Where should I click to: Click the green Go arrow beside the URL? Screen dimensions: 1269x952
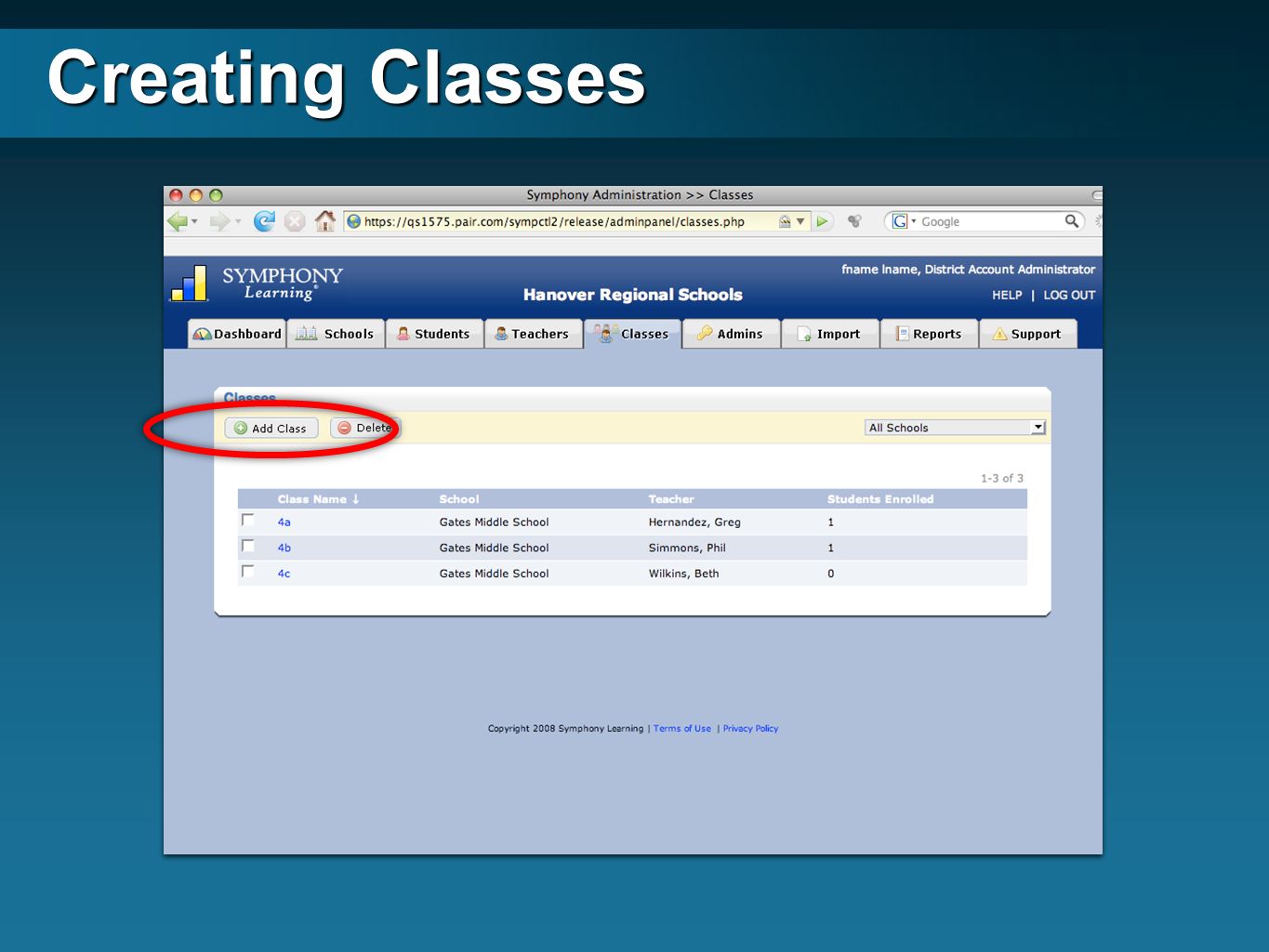click(823, 221)
